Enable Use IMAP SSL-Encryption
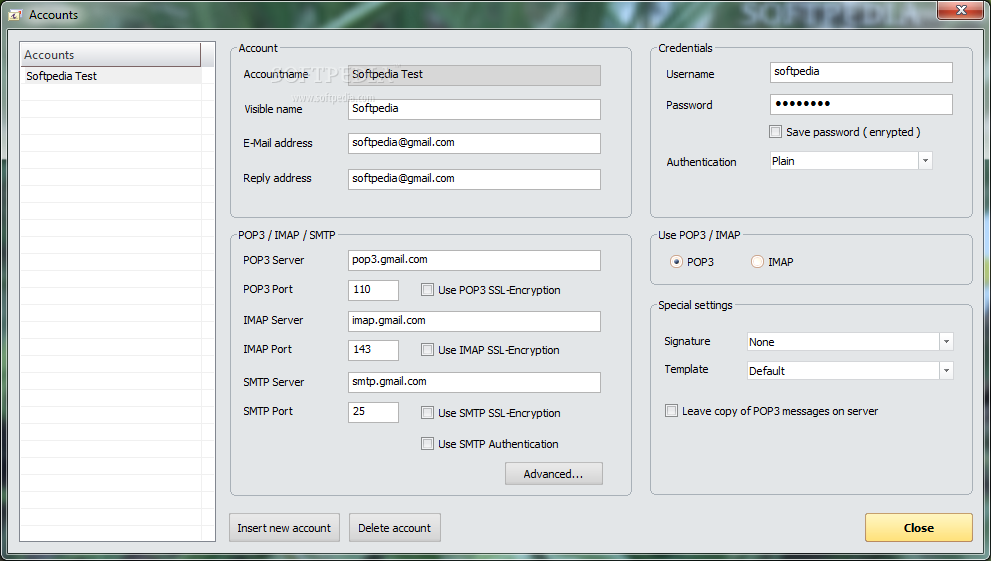 (427, 350)
